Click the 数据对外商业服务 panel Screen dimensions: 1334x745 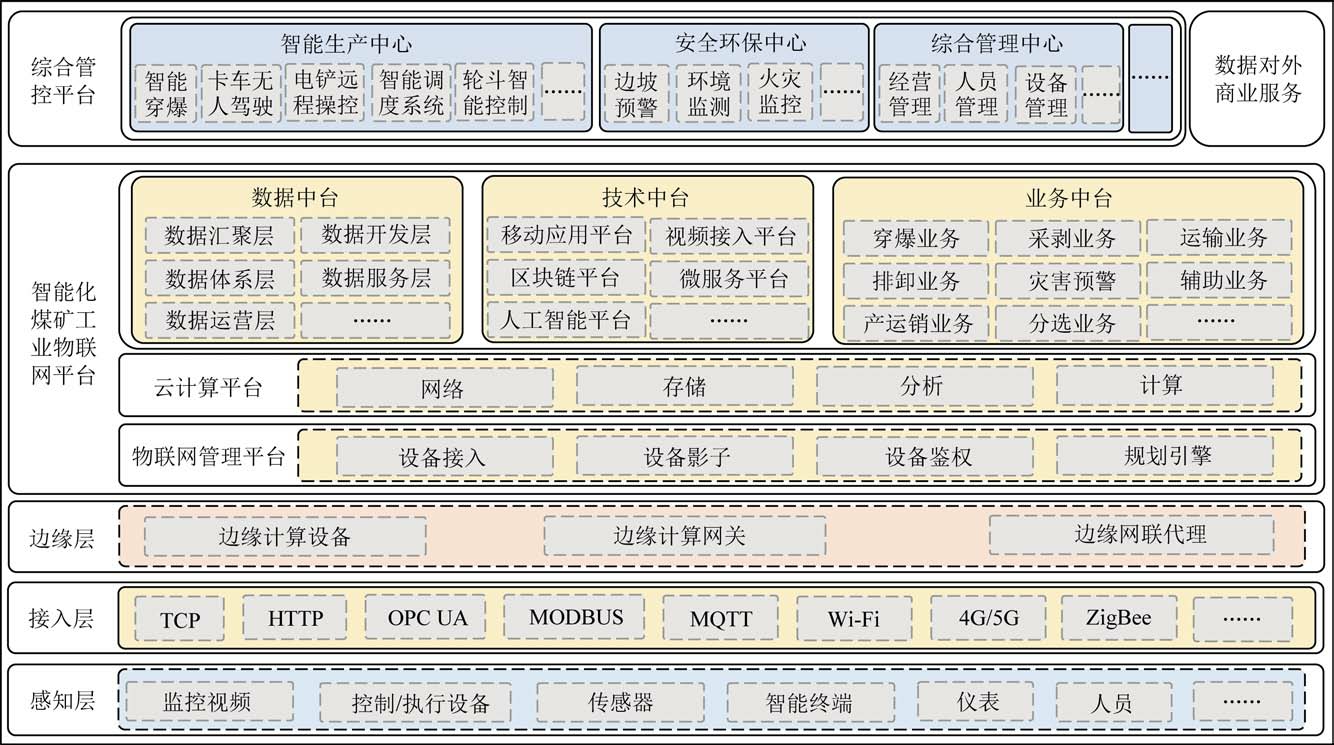[x=1258, y=79]
